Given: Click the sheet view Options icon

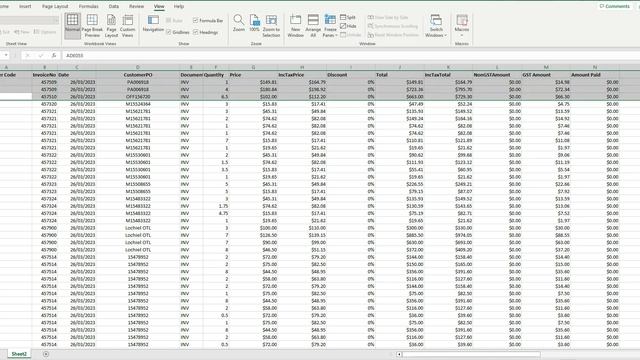Looking at the screenshot, I should click(x=45, y=32).
